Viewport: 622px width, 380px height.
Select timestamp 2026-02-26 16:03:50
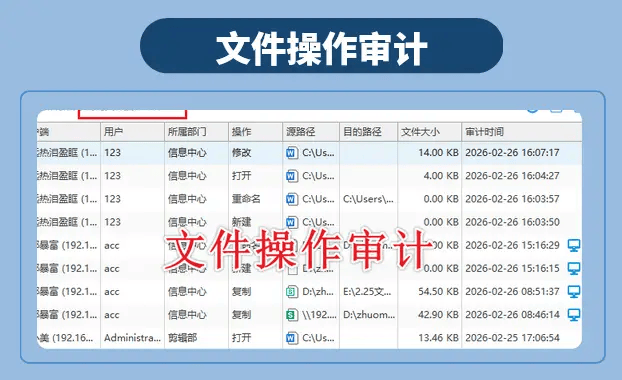512,222
